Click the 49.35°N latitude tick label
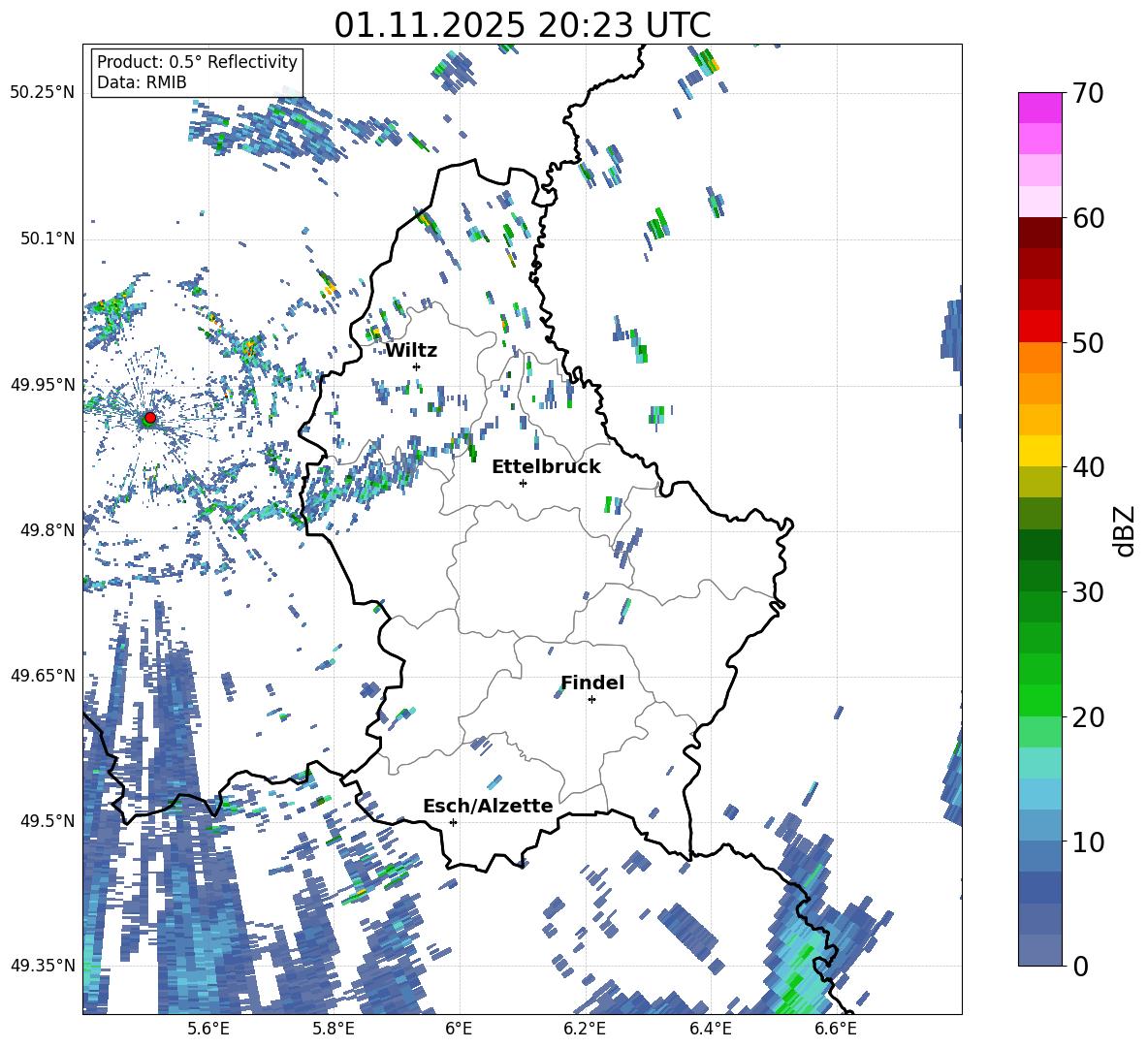 [43, 966]
